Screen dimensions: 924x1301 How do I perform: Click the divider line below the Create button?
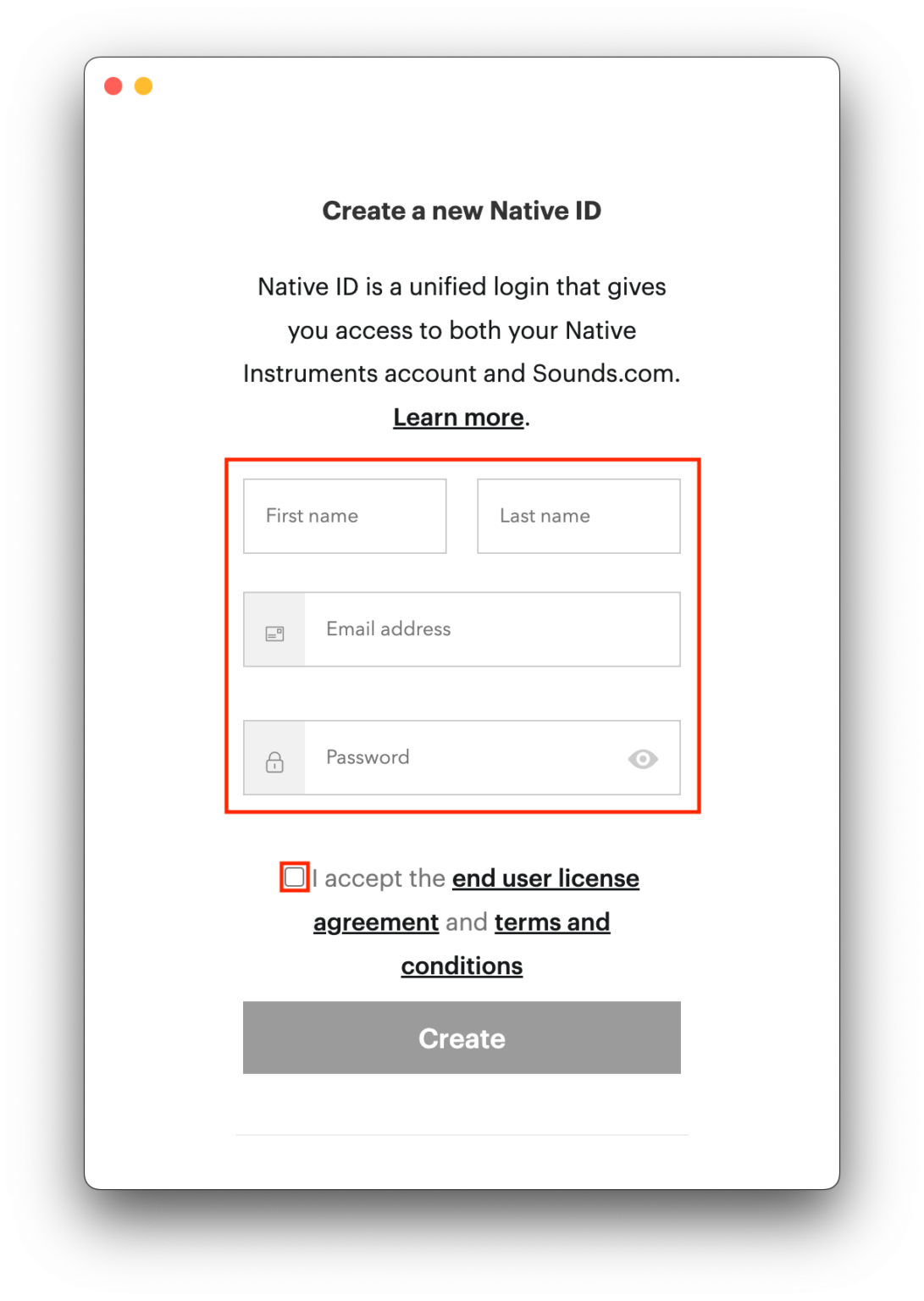click(x=462, y=1134)
